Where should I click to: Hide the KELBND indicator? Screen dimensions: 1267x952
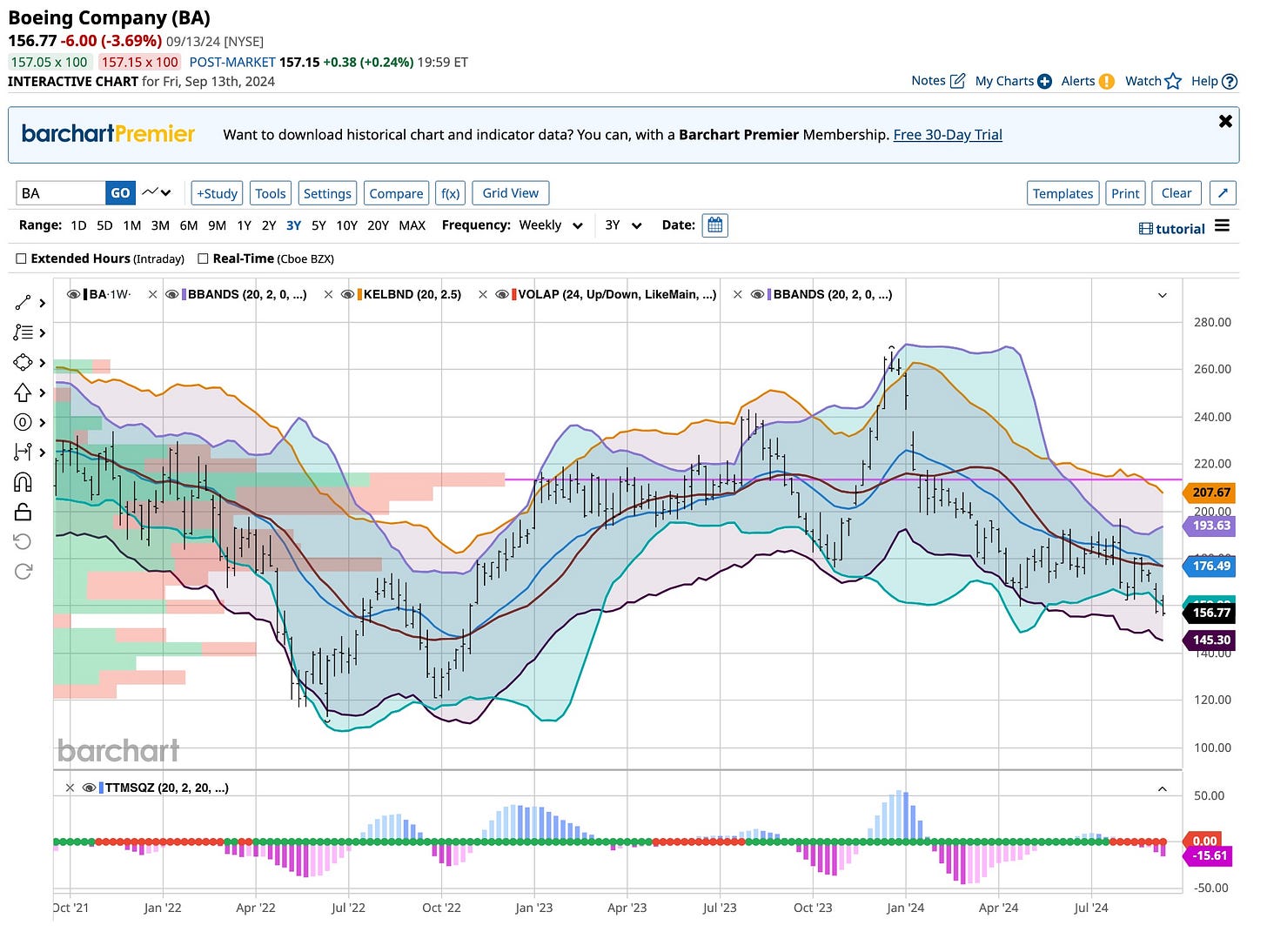click(348, 295)
